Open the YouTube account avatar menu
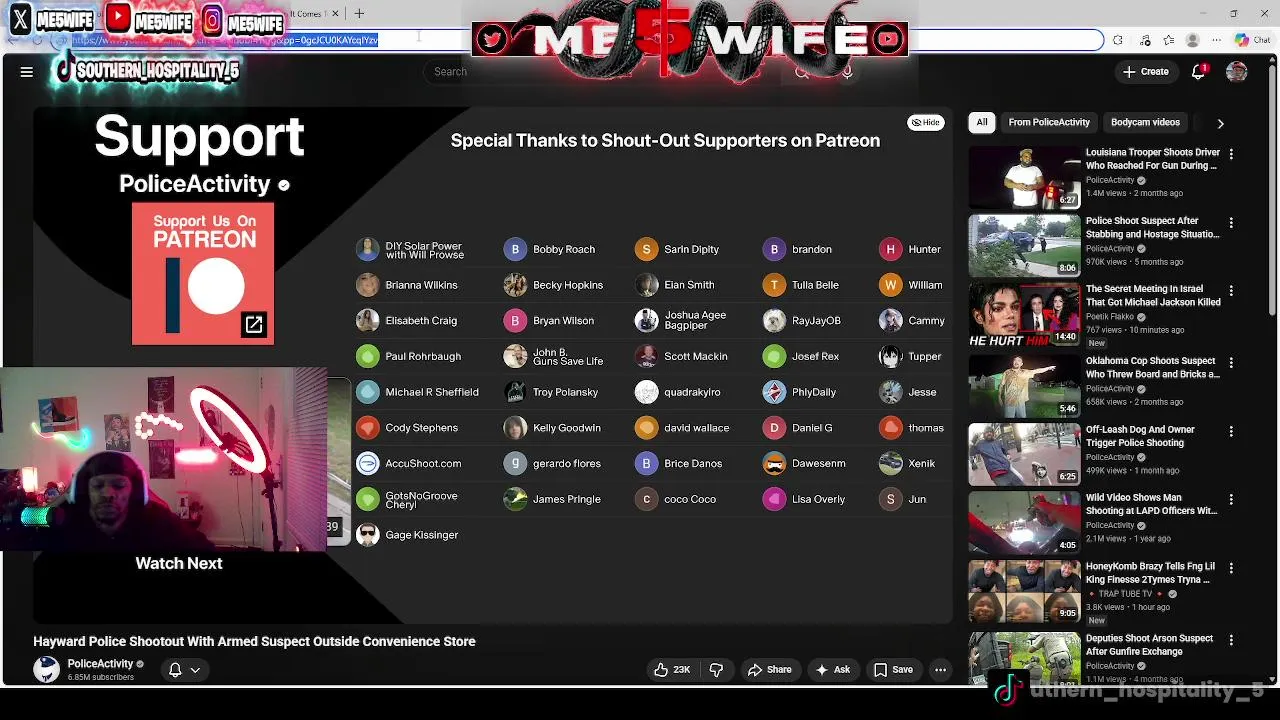Image resolution: width=1280 pixels, height=720 pixels. [1237, 72]
